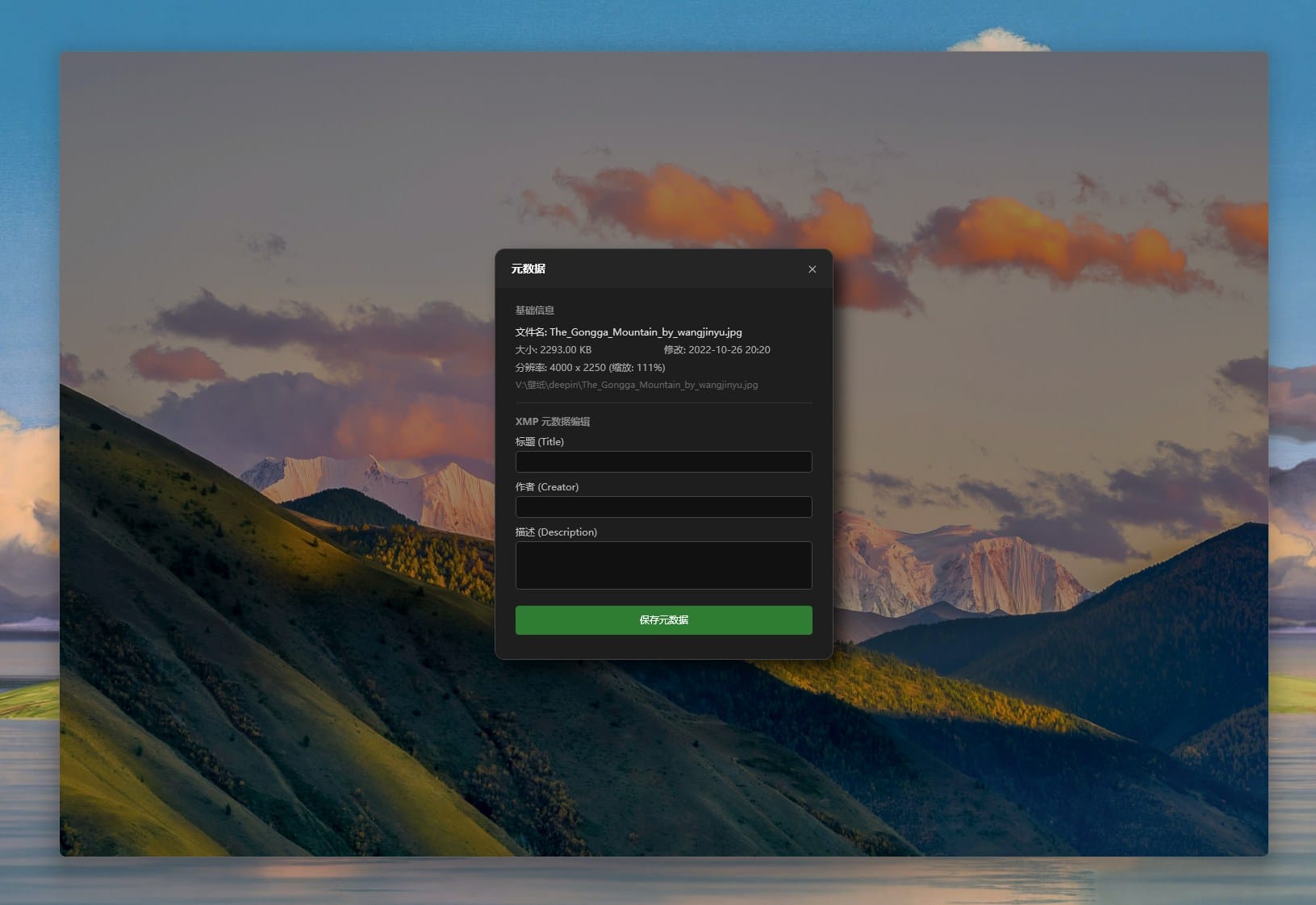The image size is (1316, 905).
Task: Click the horizontal divider above XMP section
Action: tap(663, 403)
